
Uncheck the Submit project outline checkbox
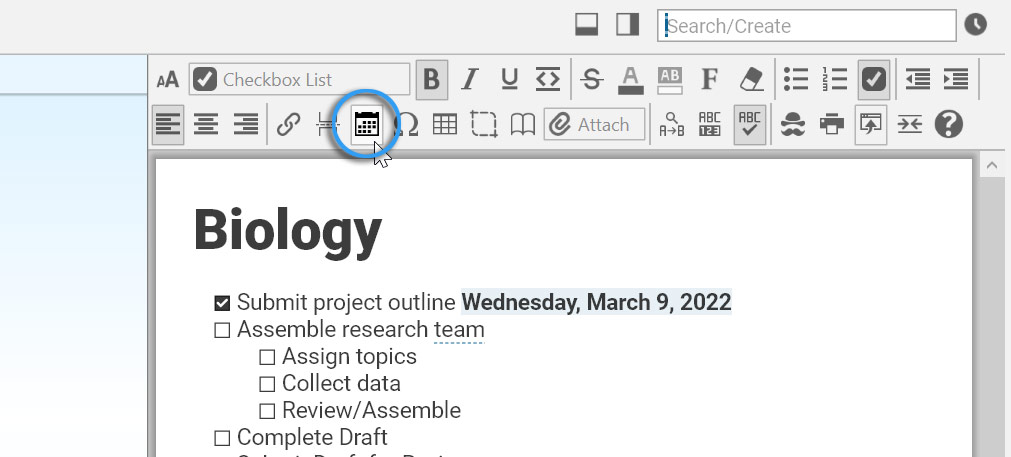(222, 303)
